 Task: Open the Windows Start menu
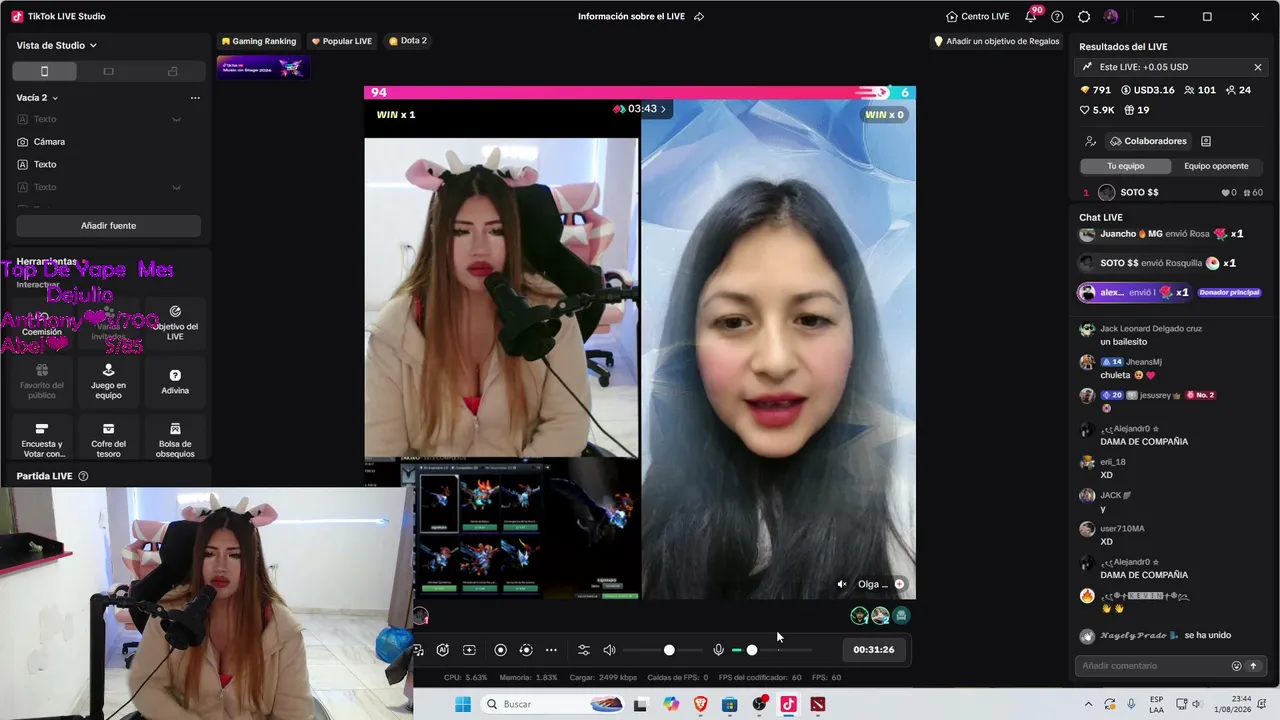point(463,705)
